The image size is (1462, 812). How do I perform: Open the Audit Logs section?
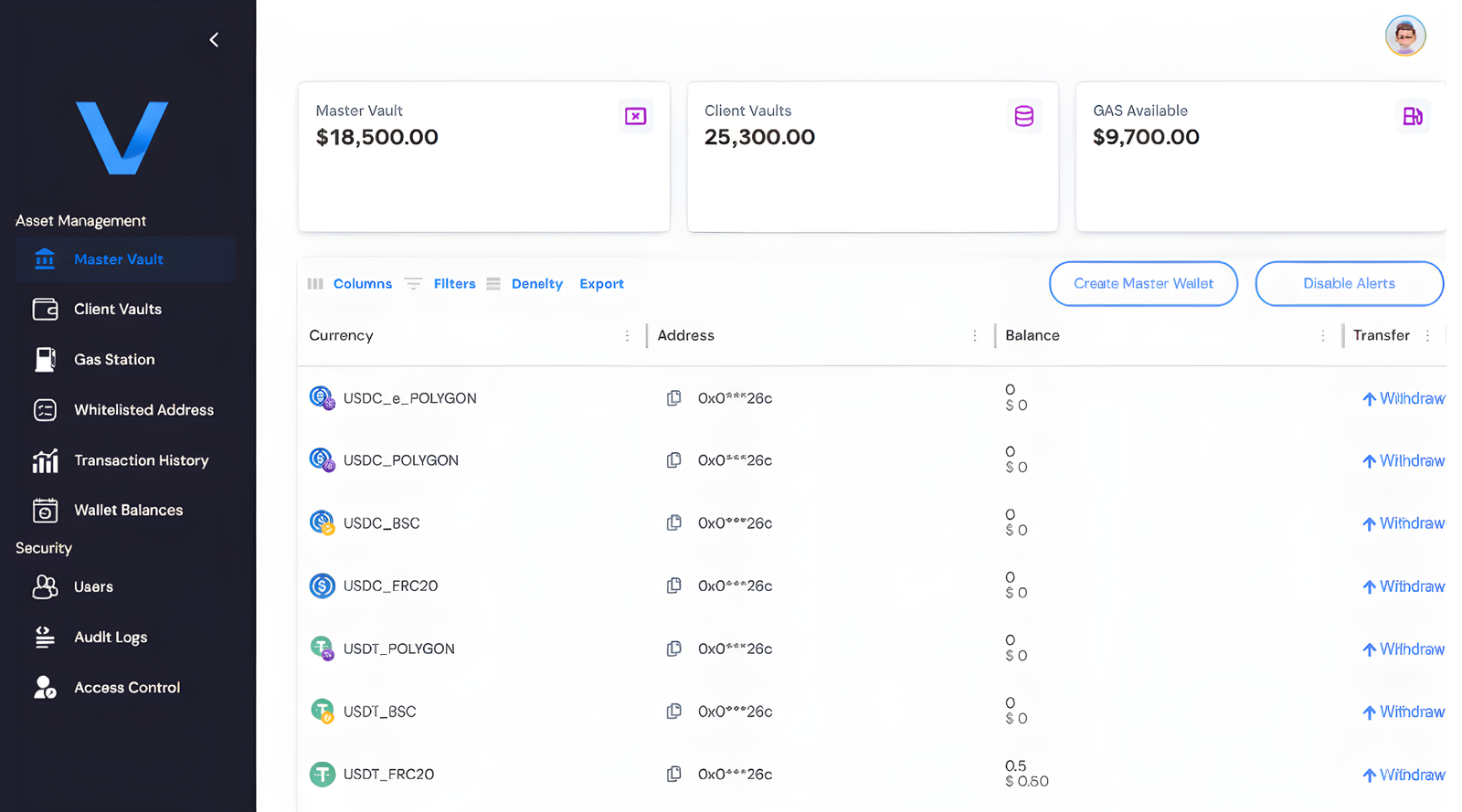[110, 638]
